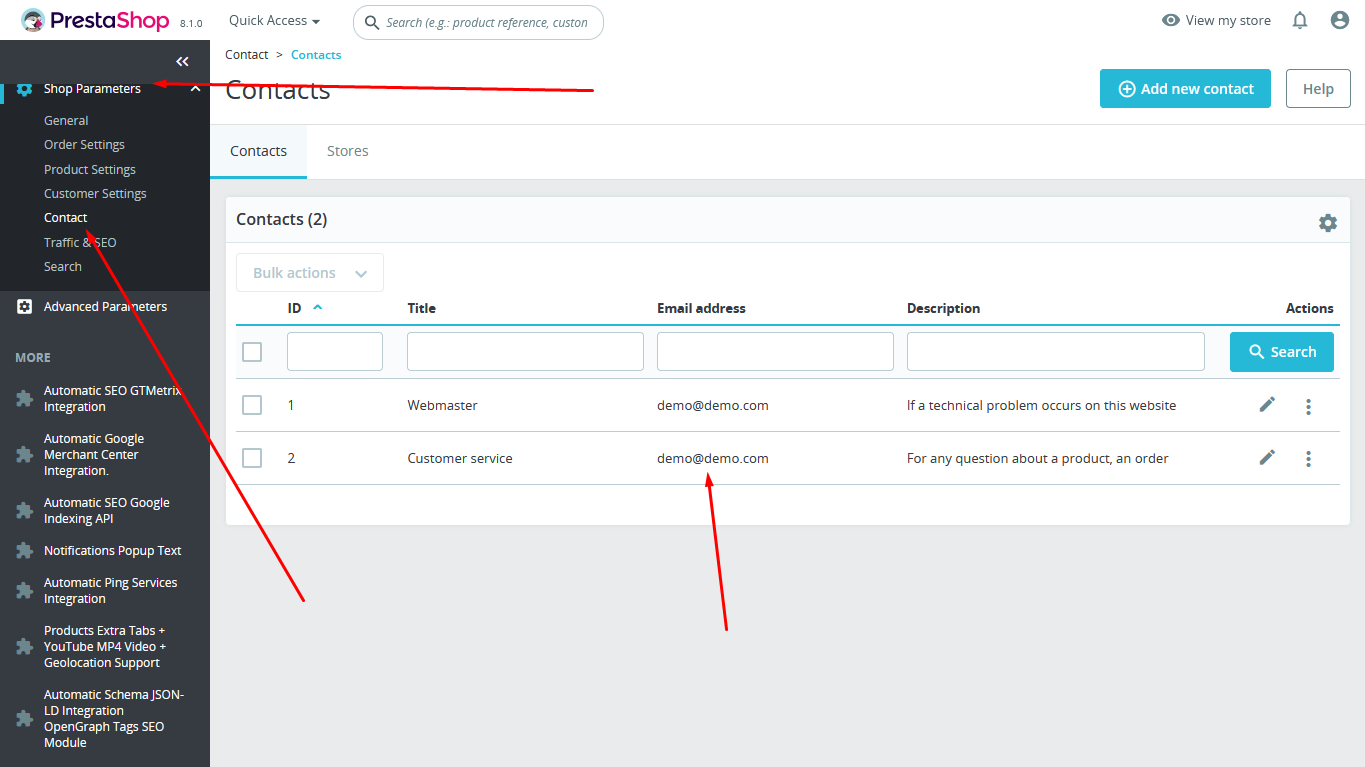Click the PrestaShop logo
The height and width of the screenshot is (767, 1365).
click(x=97, y=20)
